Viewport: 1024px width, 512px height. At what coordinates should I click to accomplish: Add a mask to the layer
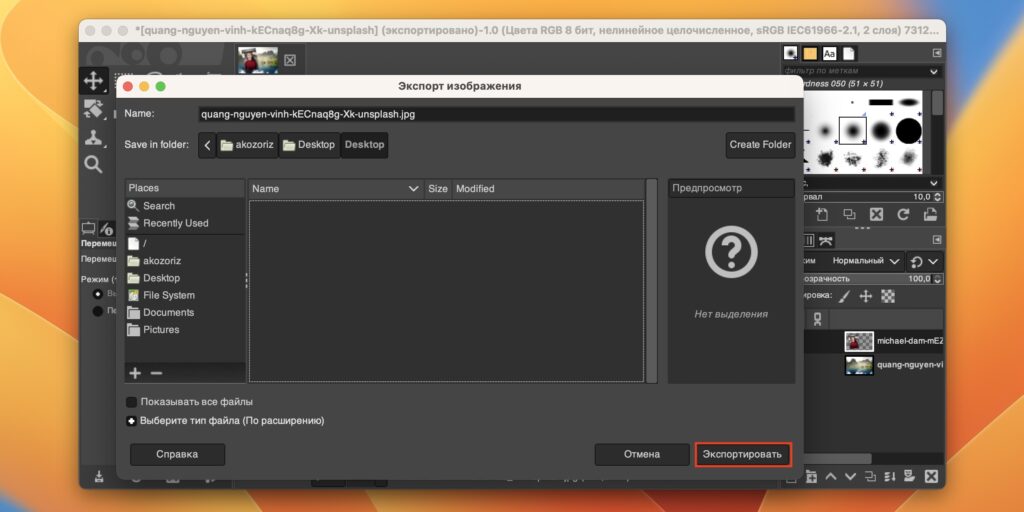pyautogui.click(x=910, y=476)
